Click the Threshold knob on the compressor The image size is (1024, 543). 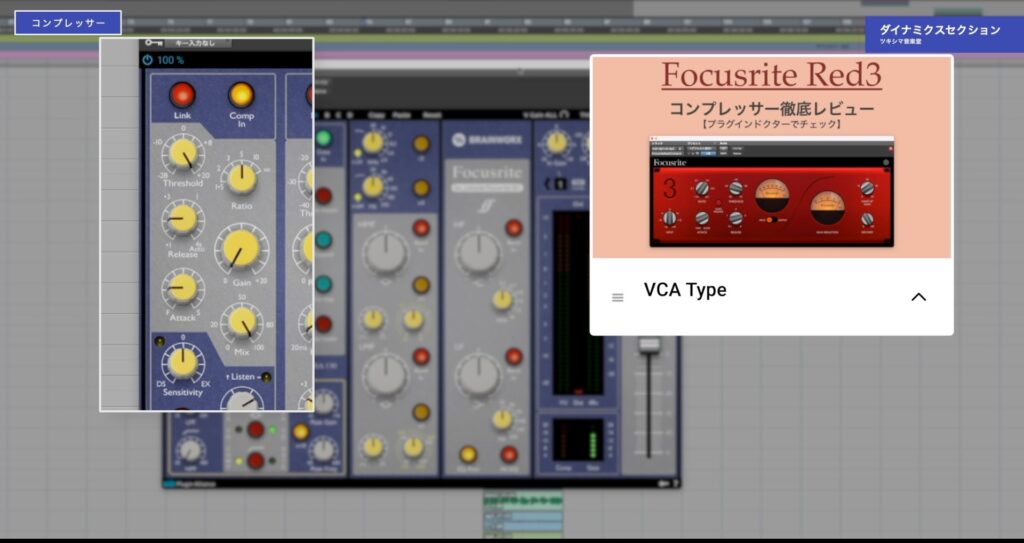183,154
